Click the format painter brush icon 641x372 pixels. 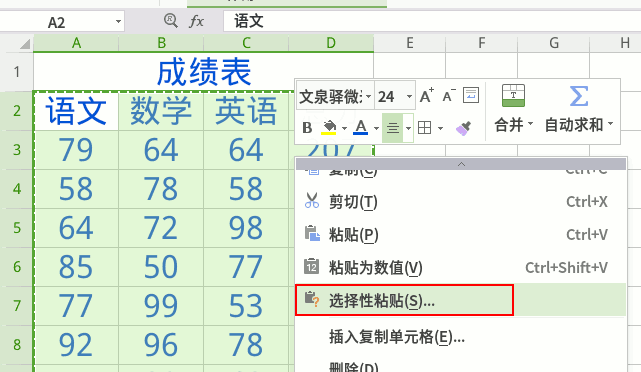tap(464, 128)
